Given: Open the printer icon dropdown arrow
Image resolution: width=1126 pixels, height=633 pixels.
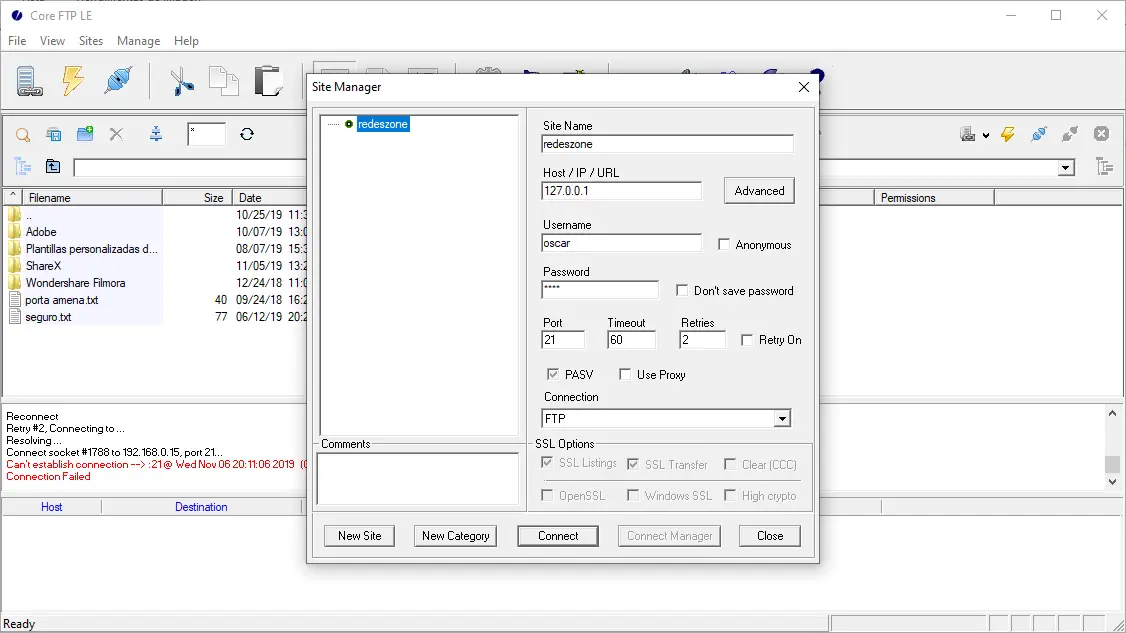Looking at the screenshot, I should coord(986,135).
